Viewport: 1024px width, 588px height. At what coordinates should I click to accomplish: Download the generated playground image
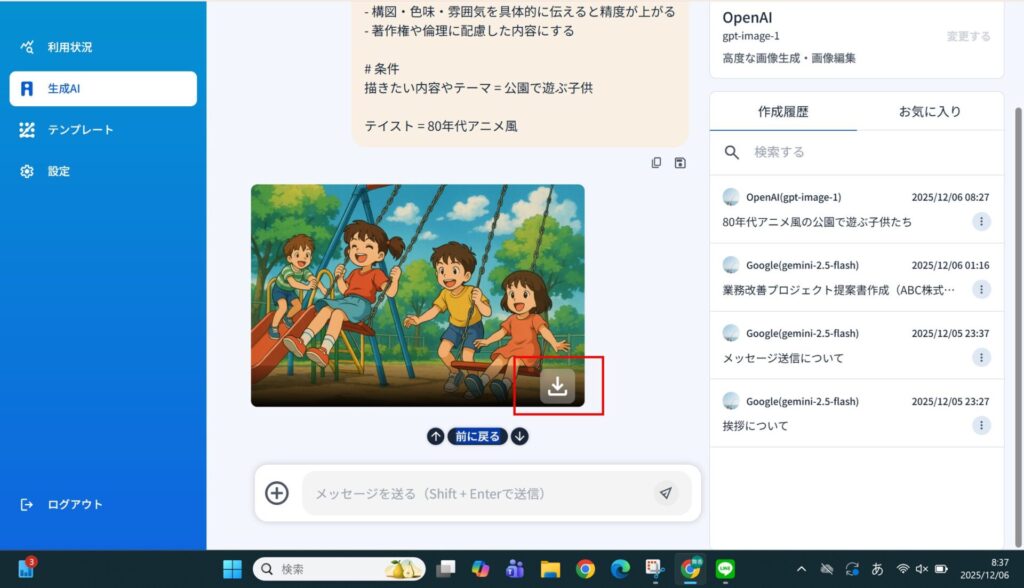click(557, 386)
